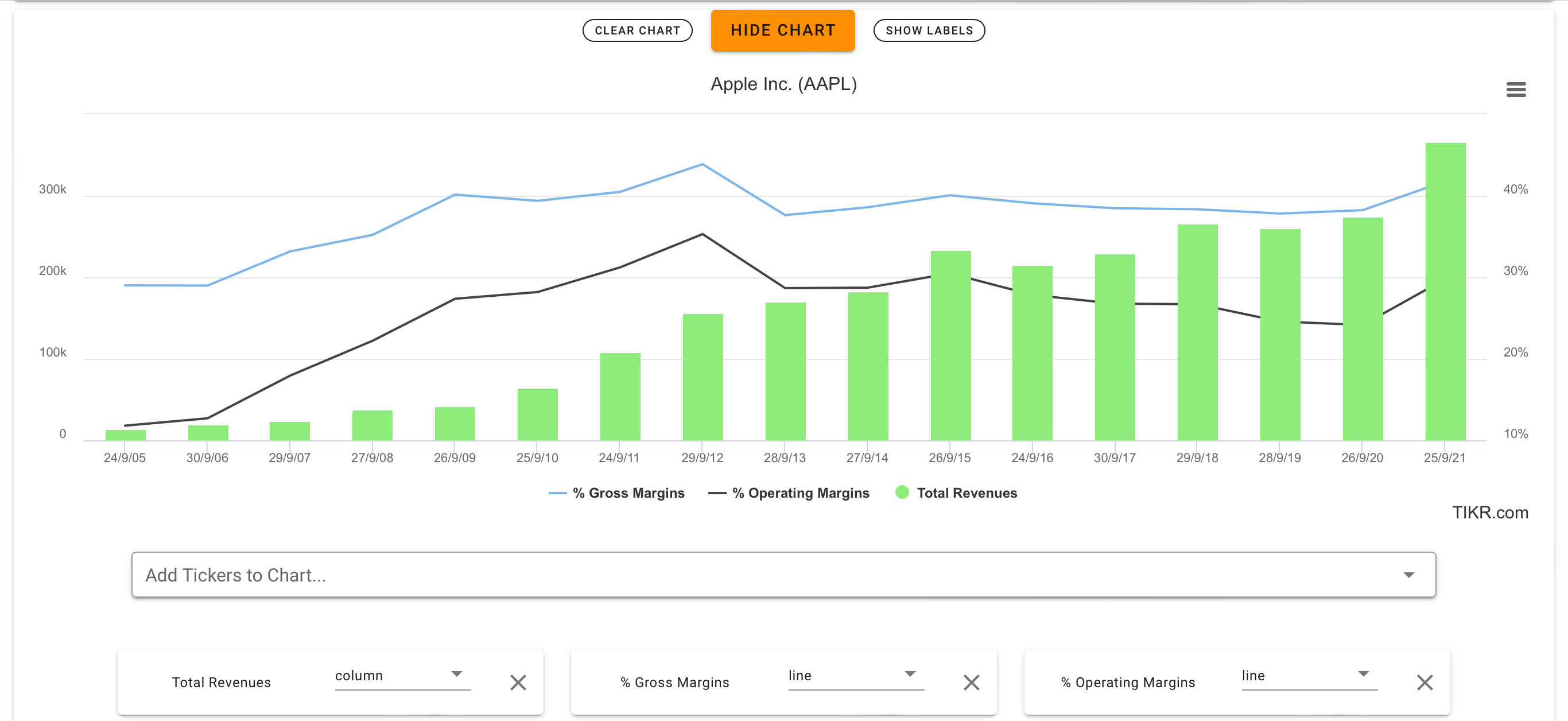Click the Hide Chart button
This screenshot has width=1568, height=721.
tap(783, 30)
